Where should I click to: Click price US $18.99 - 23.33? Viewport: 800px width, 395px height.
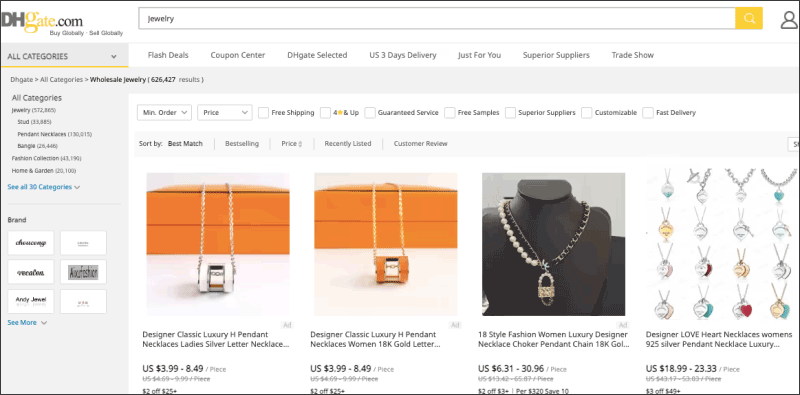click(681, 368)
